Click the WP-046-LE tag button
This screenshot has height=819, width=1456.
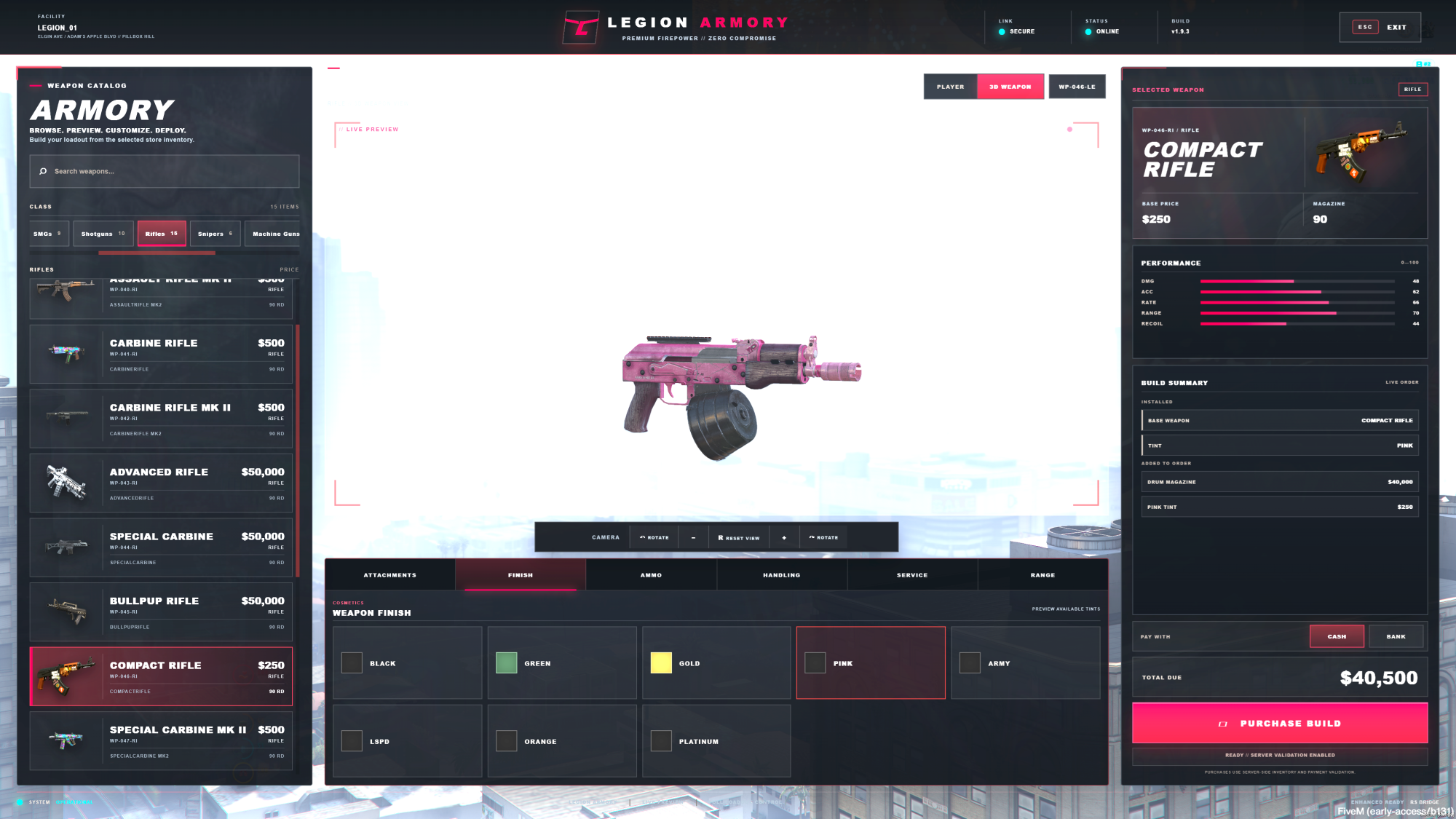point(1077,87)
